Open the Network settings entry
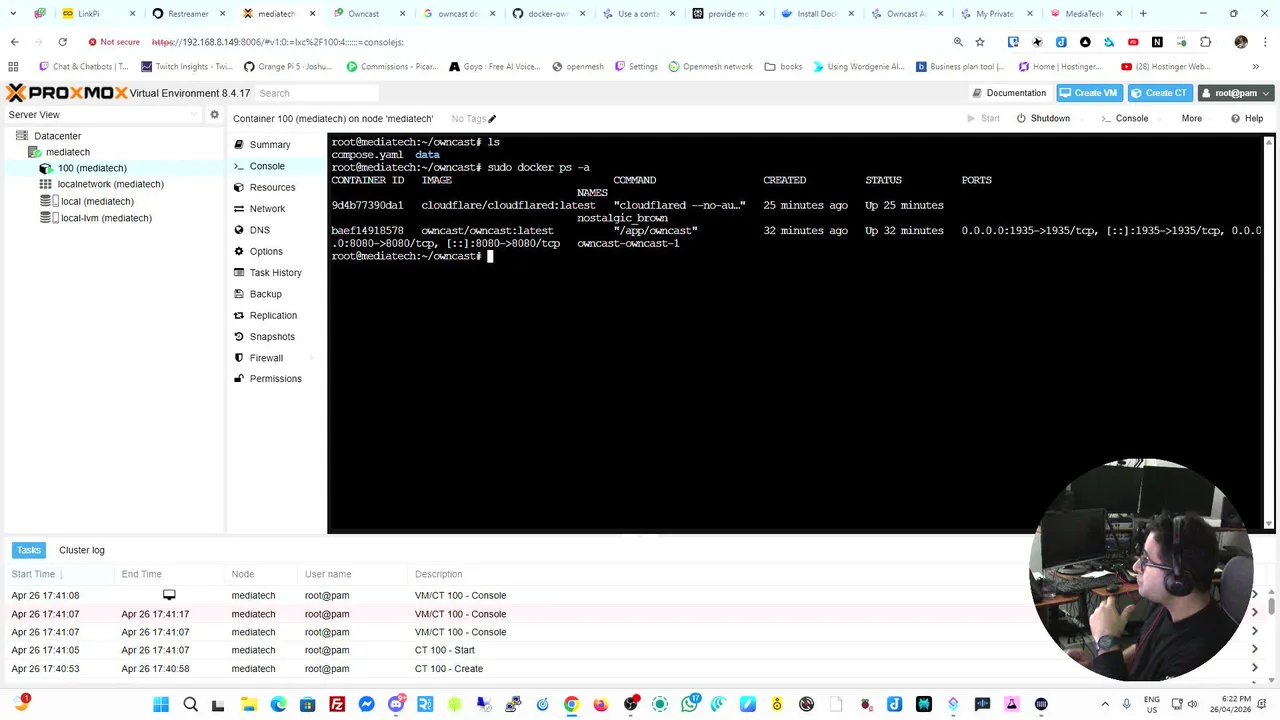 [x=267, y=209]
